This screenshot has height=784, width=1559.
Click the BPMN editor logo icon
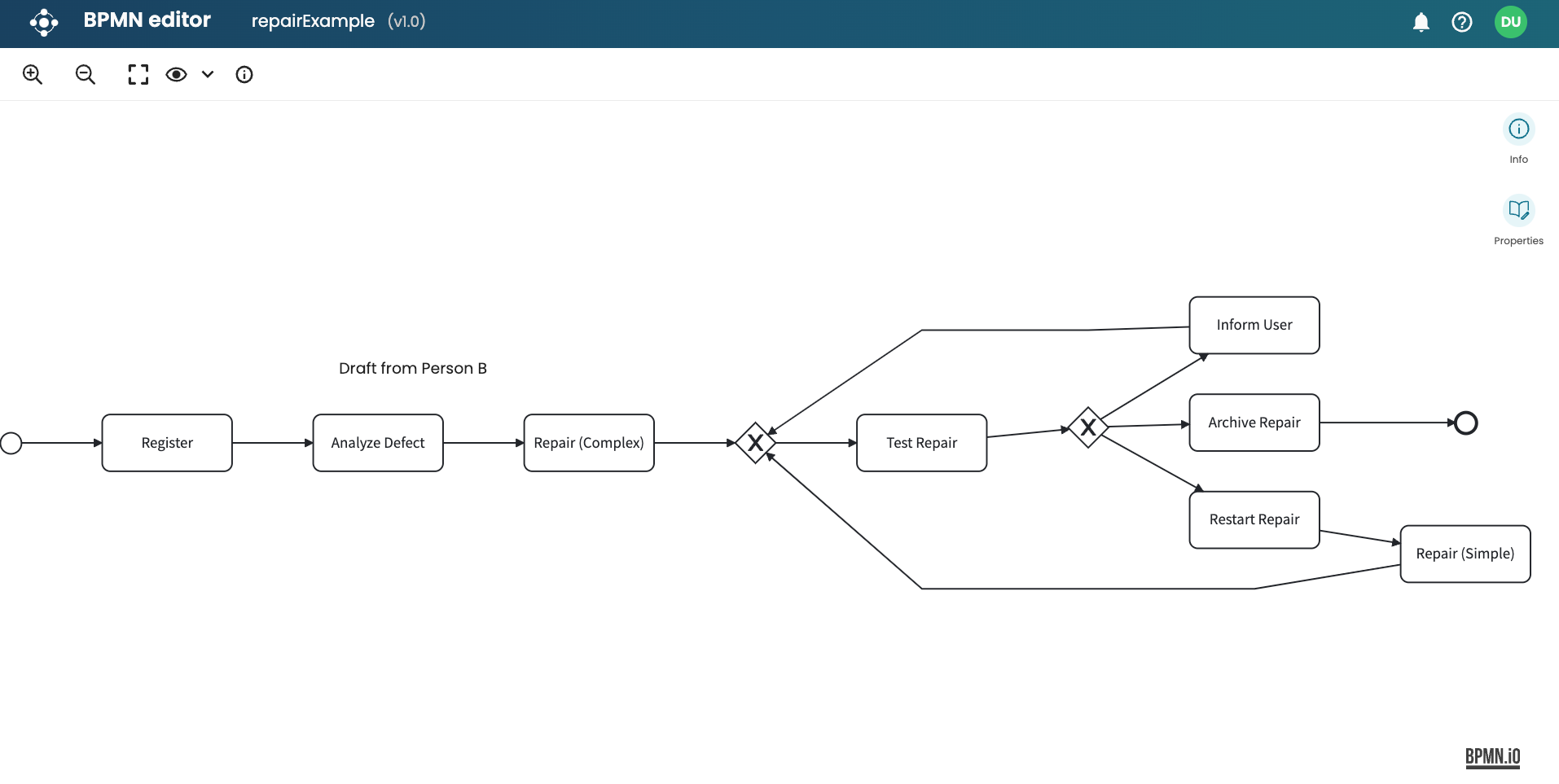coord(44,22)
